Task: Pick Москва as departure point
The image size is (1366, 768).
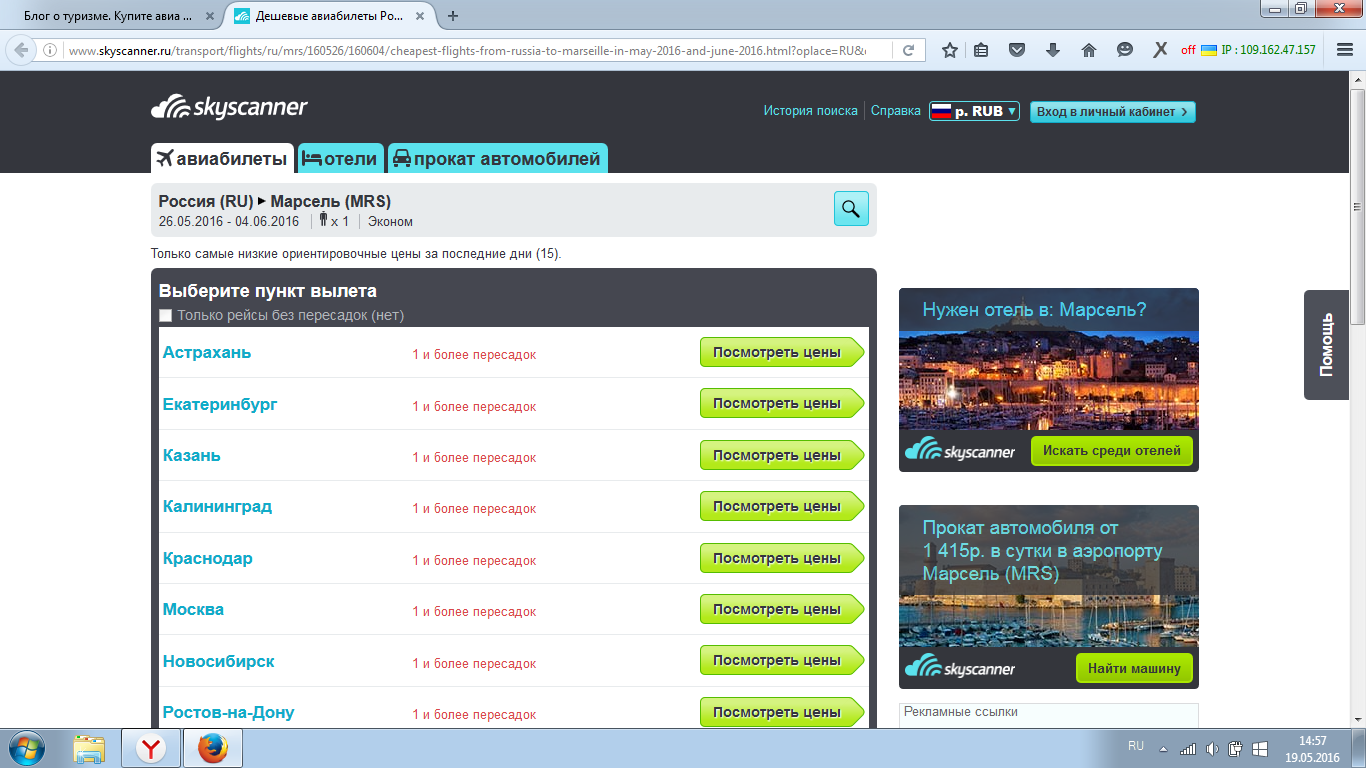Action: [193, 609]
